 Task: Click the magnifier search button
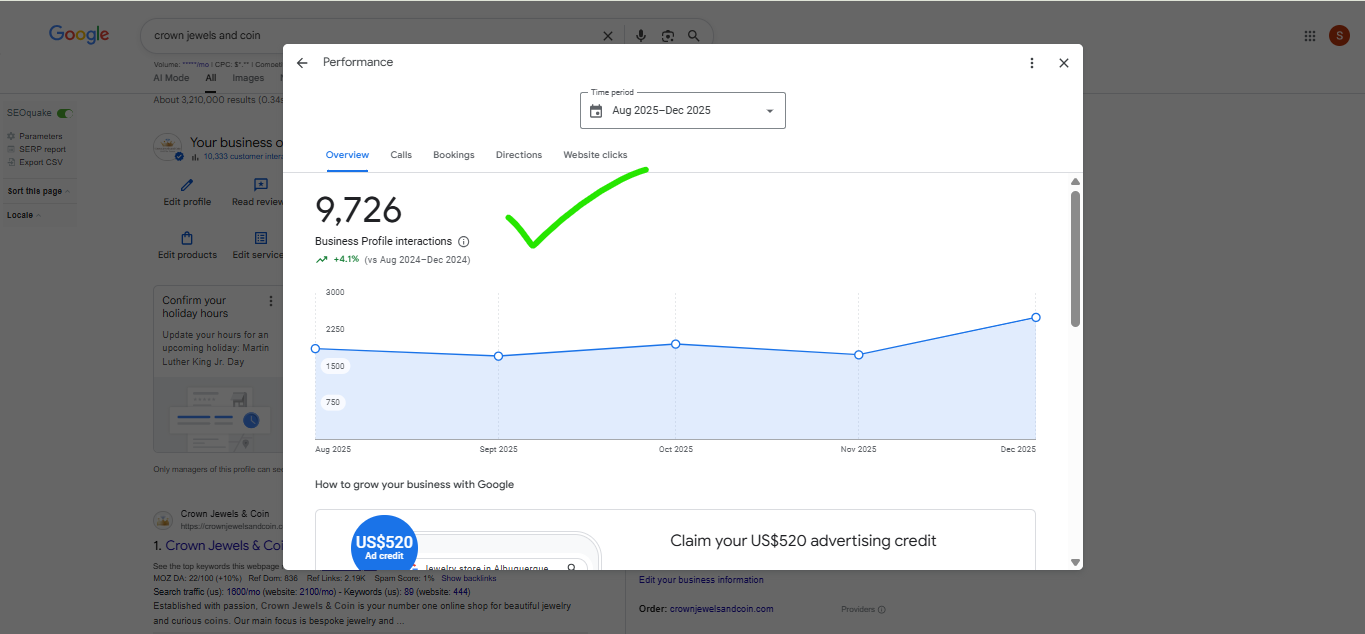694,36
